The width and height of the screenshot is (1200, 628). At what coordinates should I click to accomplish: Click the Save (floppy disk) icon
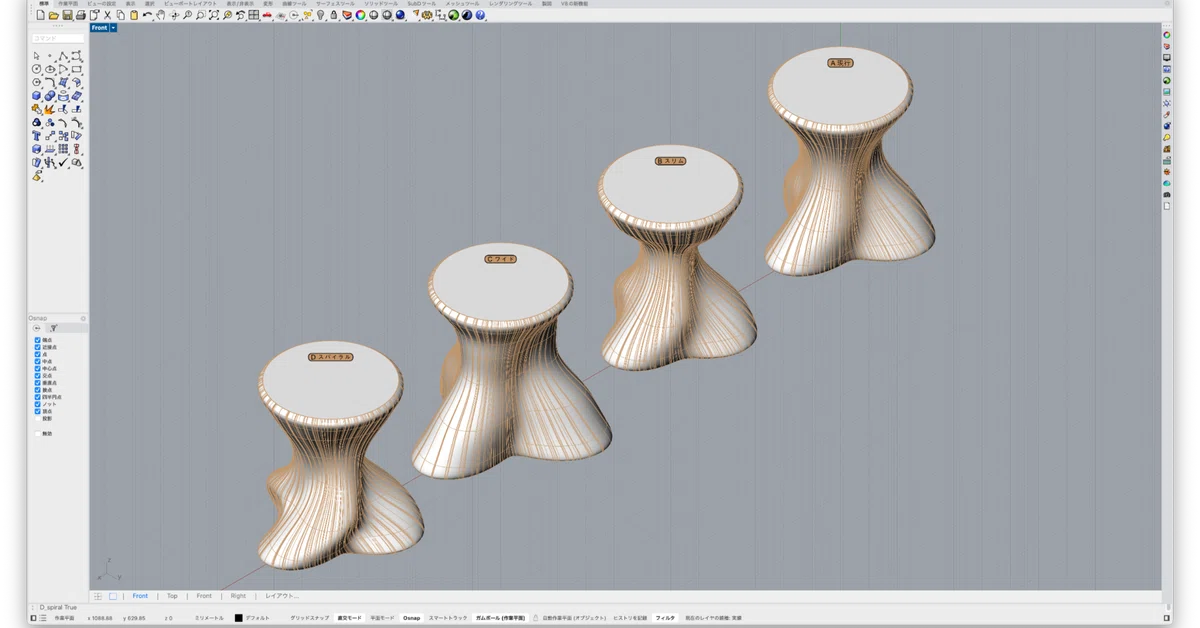(x=67, y=15)
